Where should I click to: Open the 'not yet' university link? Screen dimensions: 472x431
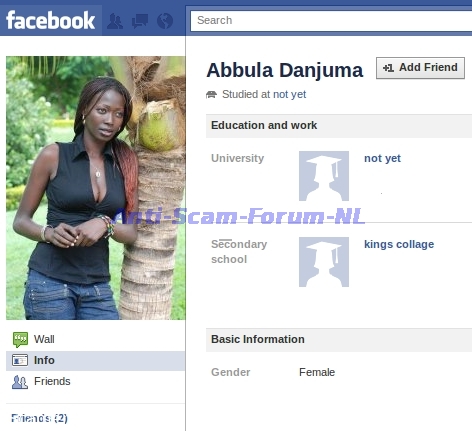382,158
